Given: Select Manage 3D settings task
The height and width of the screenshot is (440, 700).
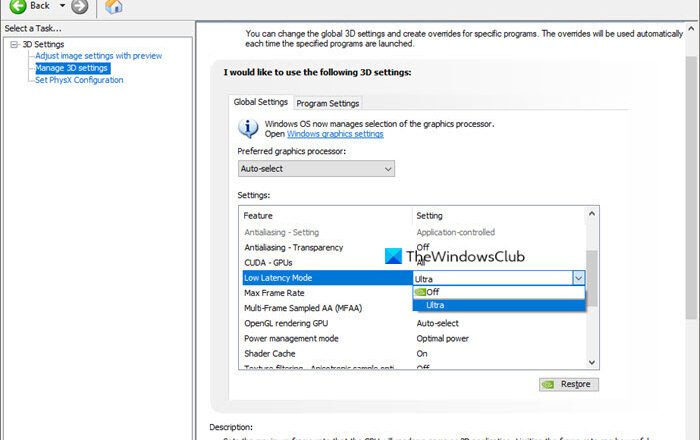Looking at the screenshot, I should coord(71,68).
